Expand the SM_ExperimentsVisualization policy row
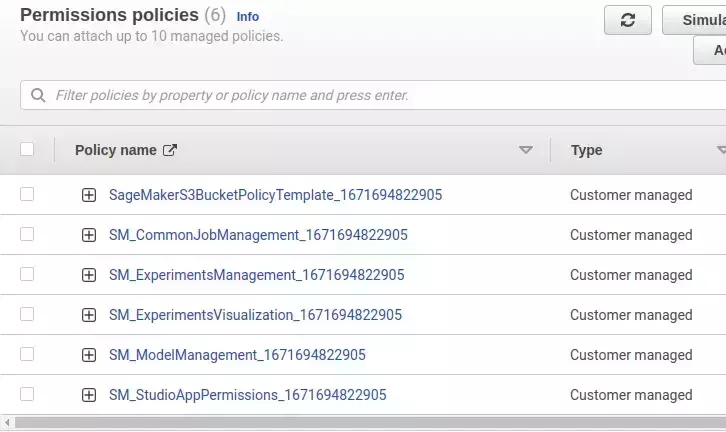This screenshot has height=432, width=726. (x=89, y=315)
